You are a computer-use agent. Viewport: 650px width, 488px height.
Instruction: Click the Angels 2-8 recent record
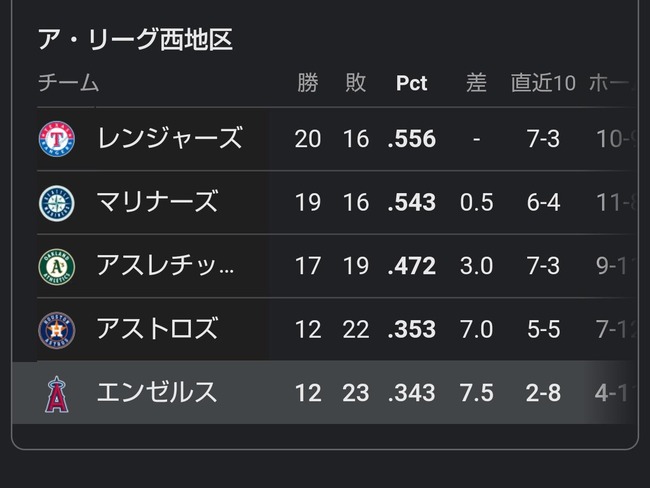[543, 393]
